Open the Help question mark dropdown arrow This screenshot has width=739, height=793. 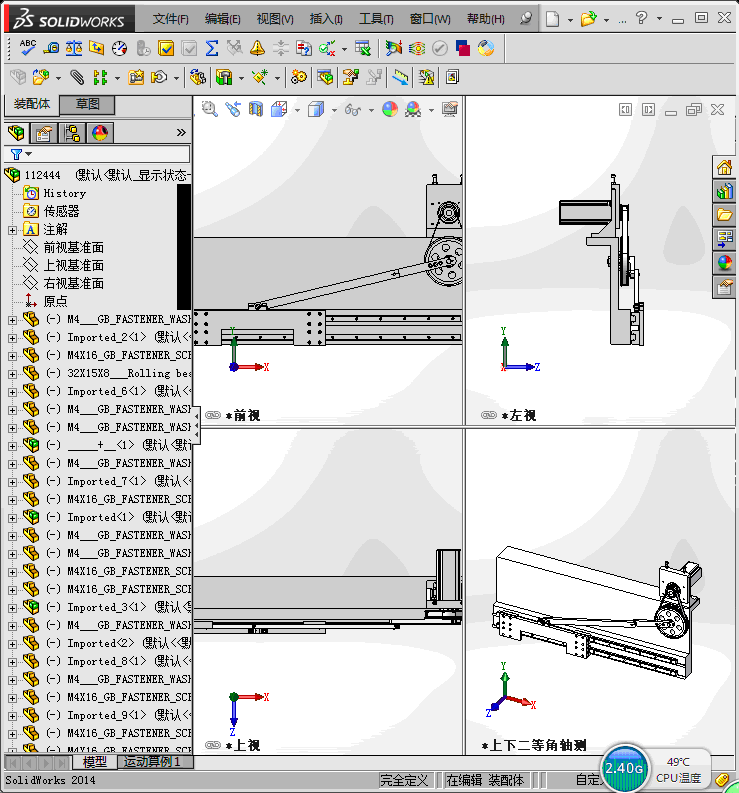tap(659, 19)
